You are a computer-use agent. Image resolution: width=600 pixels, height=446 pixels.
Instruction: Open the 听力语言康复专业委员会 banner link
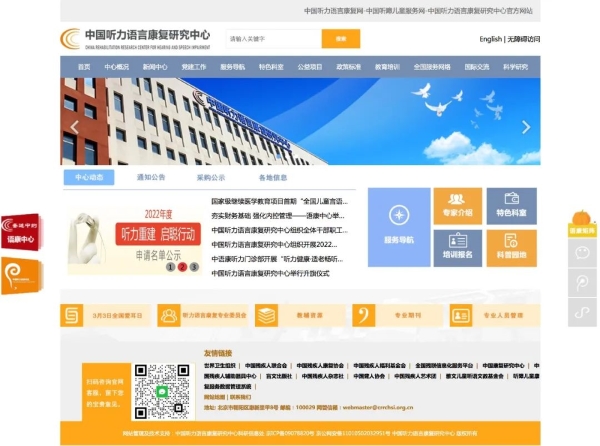pyautogui.click(x=203, y=316)
